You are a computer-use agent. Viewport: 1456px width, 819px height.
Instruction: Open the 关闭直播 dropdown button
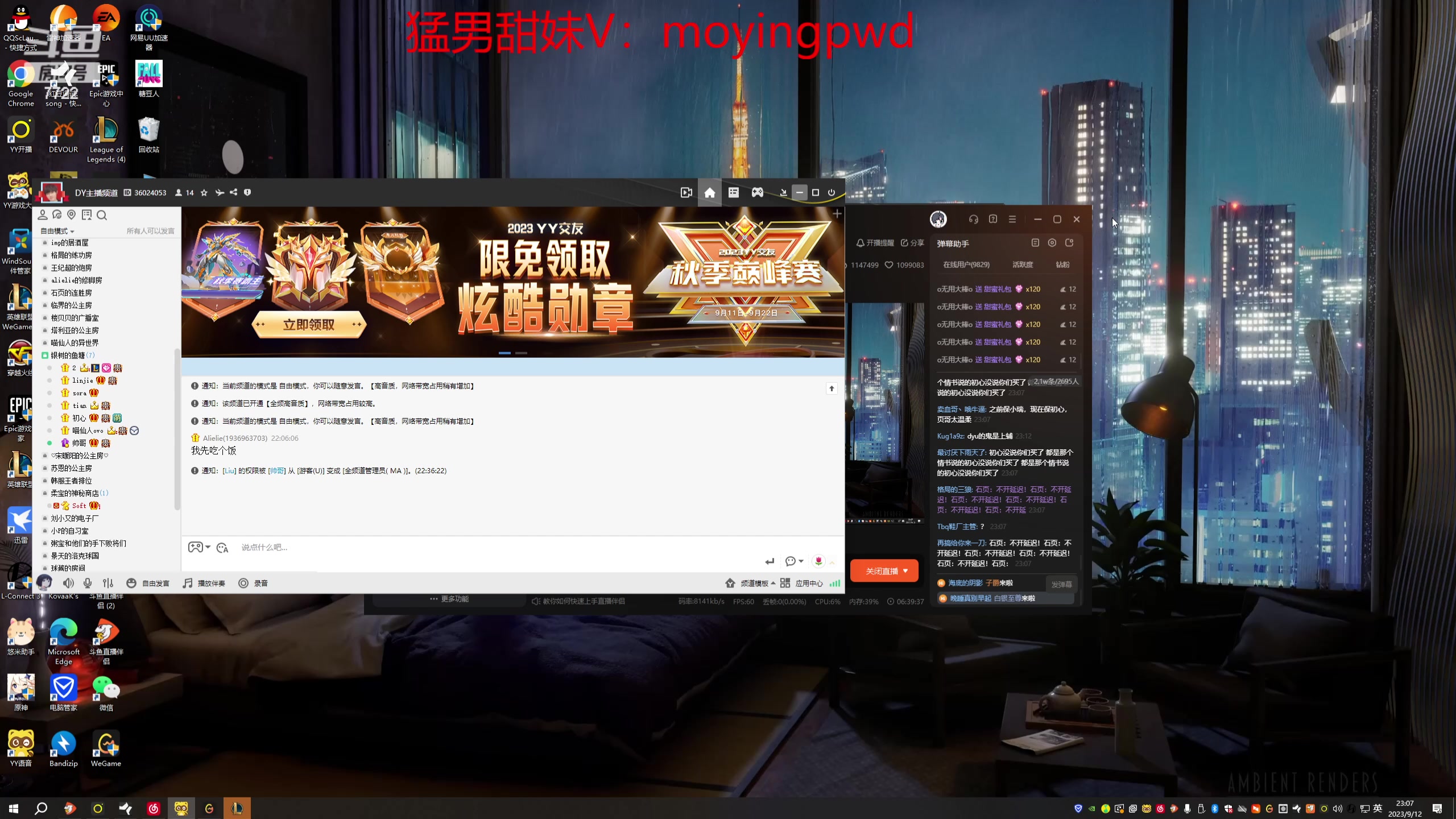(905, 571)
